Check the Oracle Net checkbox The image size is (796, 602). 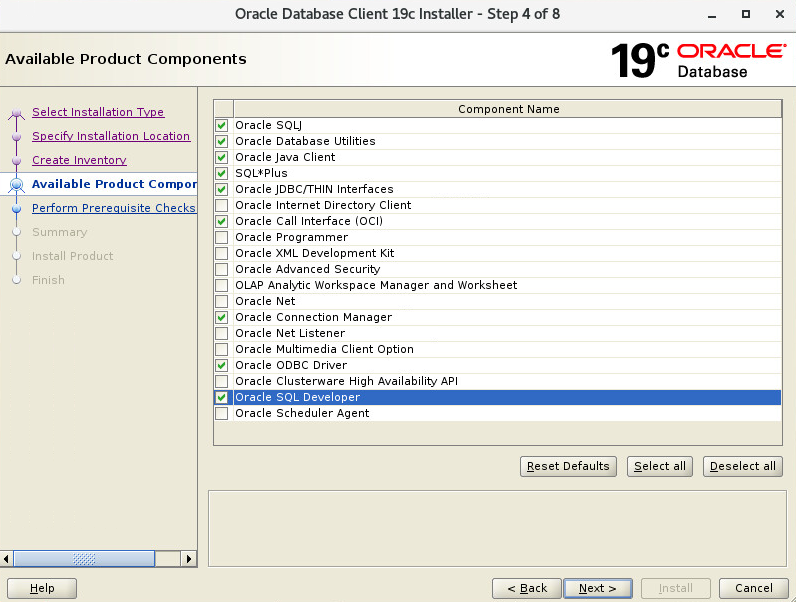pos(221,301)
